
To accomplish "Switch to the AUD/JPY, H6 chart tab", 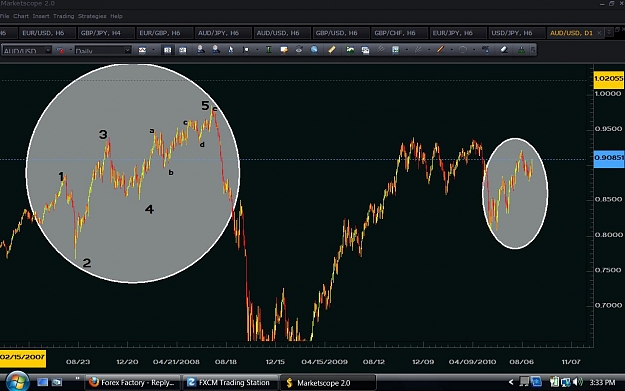I will pyautogui.click(x=223, y=33).
